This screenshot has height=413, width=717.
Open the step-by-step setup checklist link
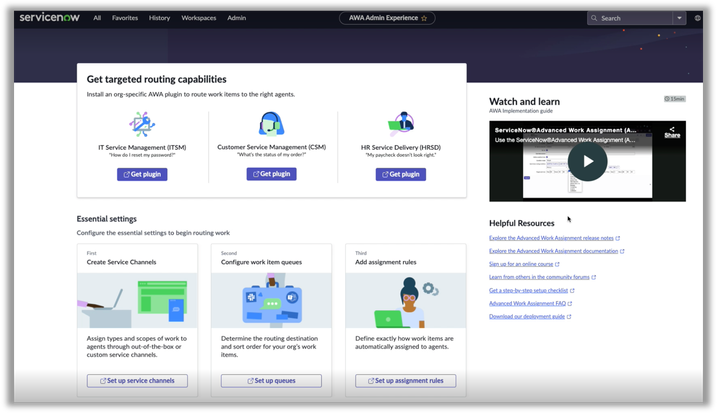click(528, 290)
